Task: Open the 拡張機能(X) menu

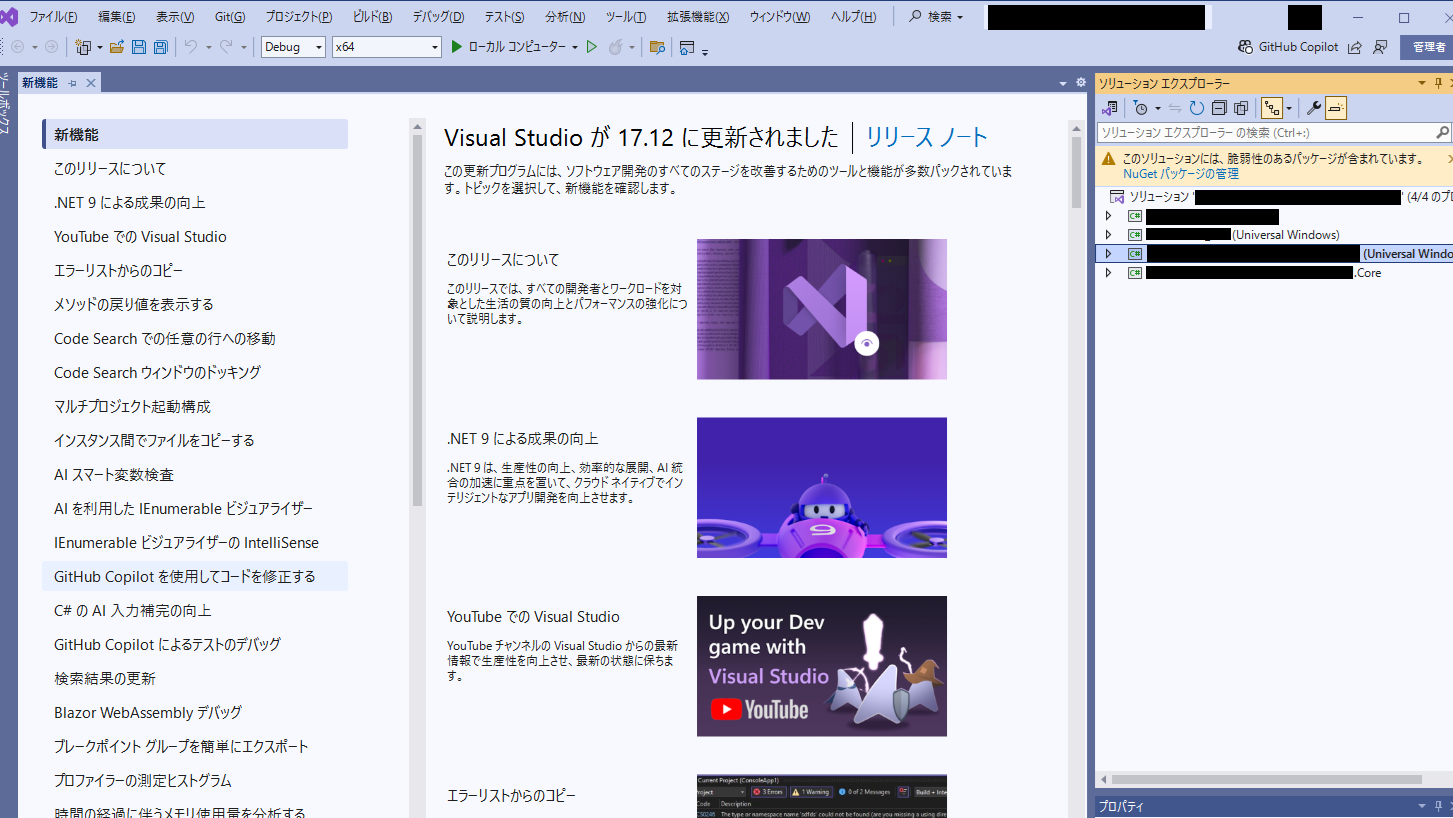Action: click(x=698, y=17)
